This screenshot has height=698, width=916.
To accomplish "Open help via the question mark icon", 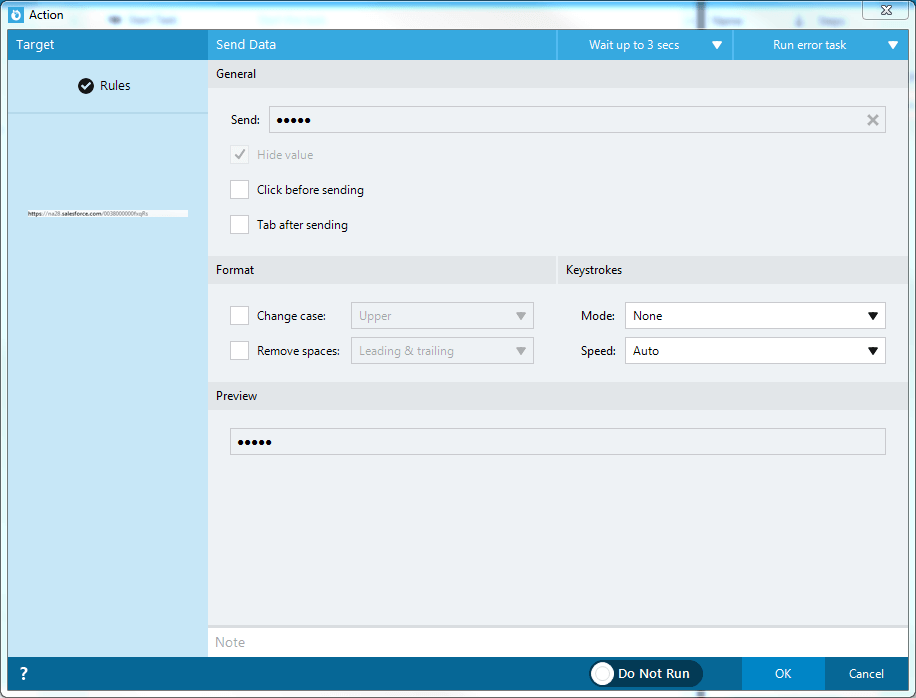I will point(23,673).
